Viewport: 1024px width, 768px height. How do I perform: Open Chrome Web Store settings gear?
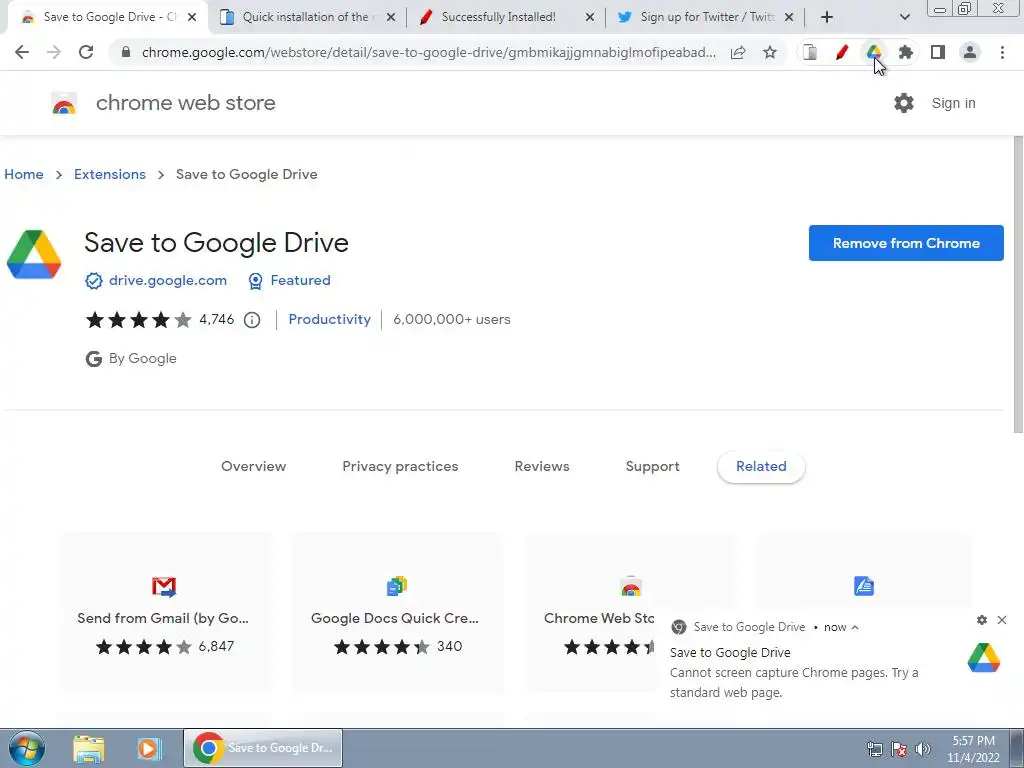(904, 103)
